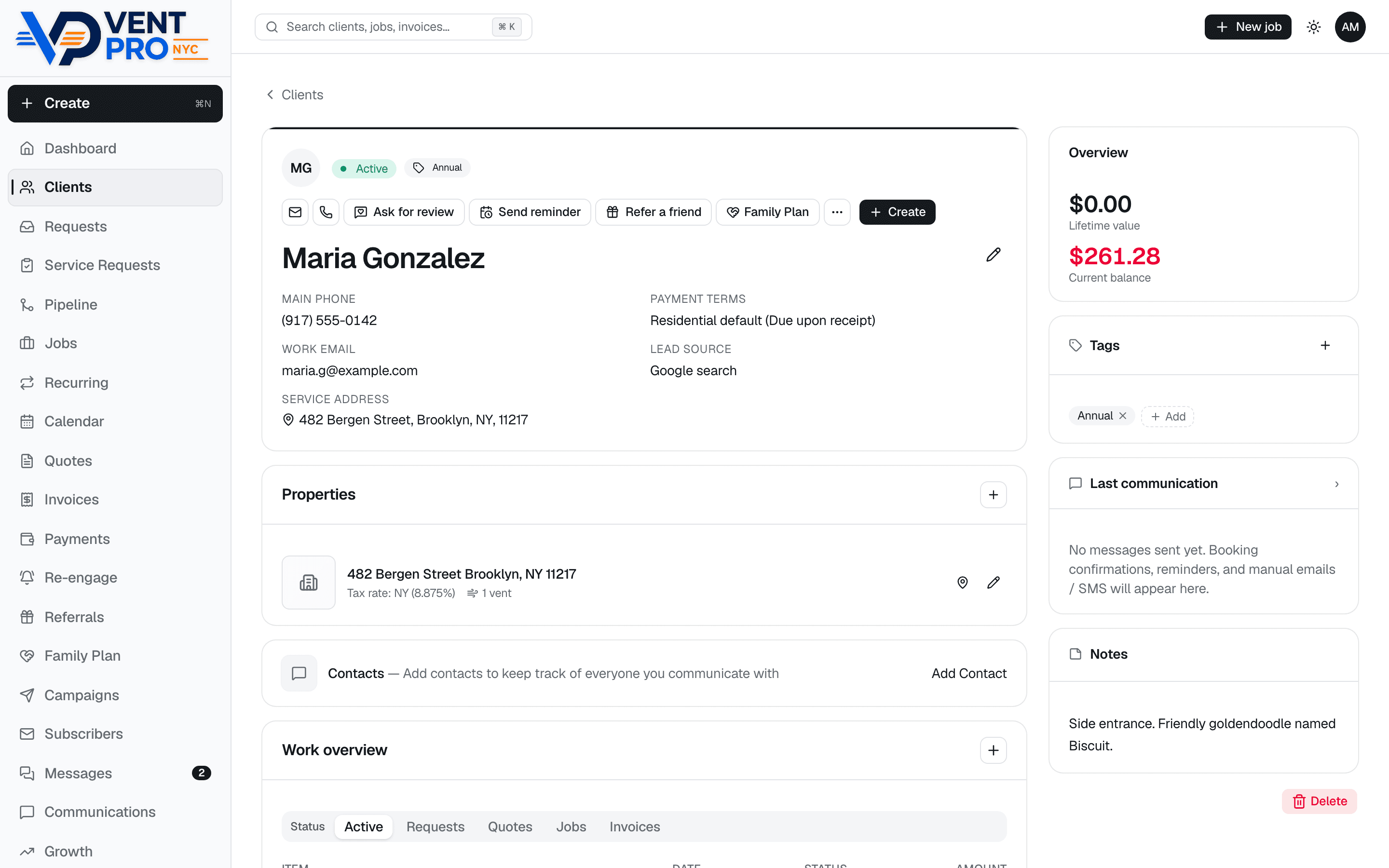Click the New job button
This screenshot has height=868, width=1389.
(1248, 27)
